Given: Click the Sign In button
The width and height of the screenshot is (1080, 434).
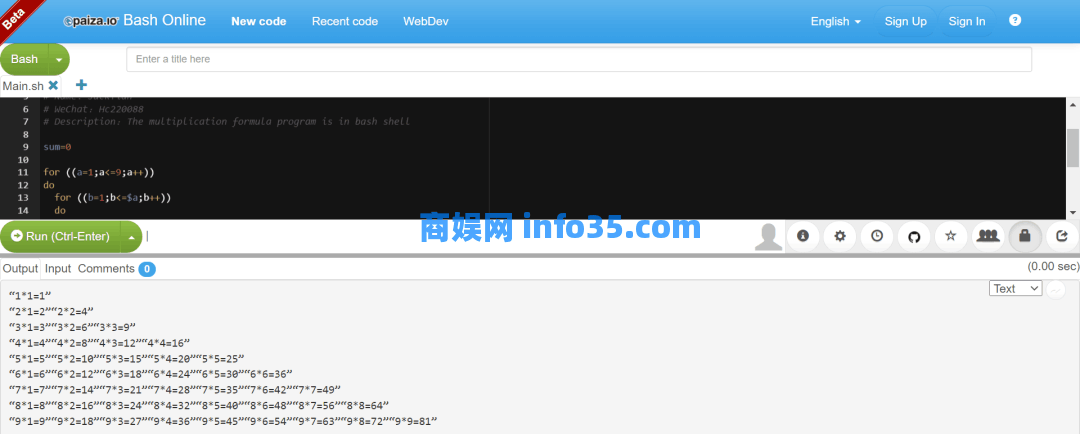Looking at the screenshot, I should (966, 21).
